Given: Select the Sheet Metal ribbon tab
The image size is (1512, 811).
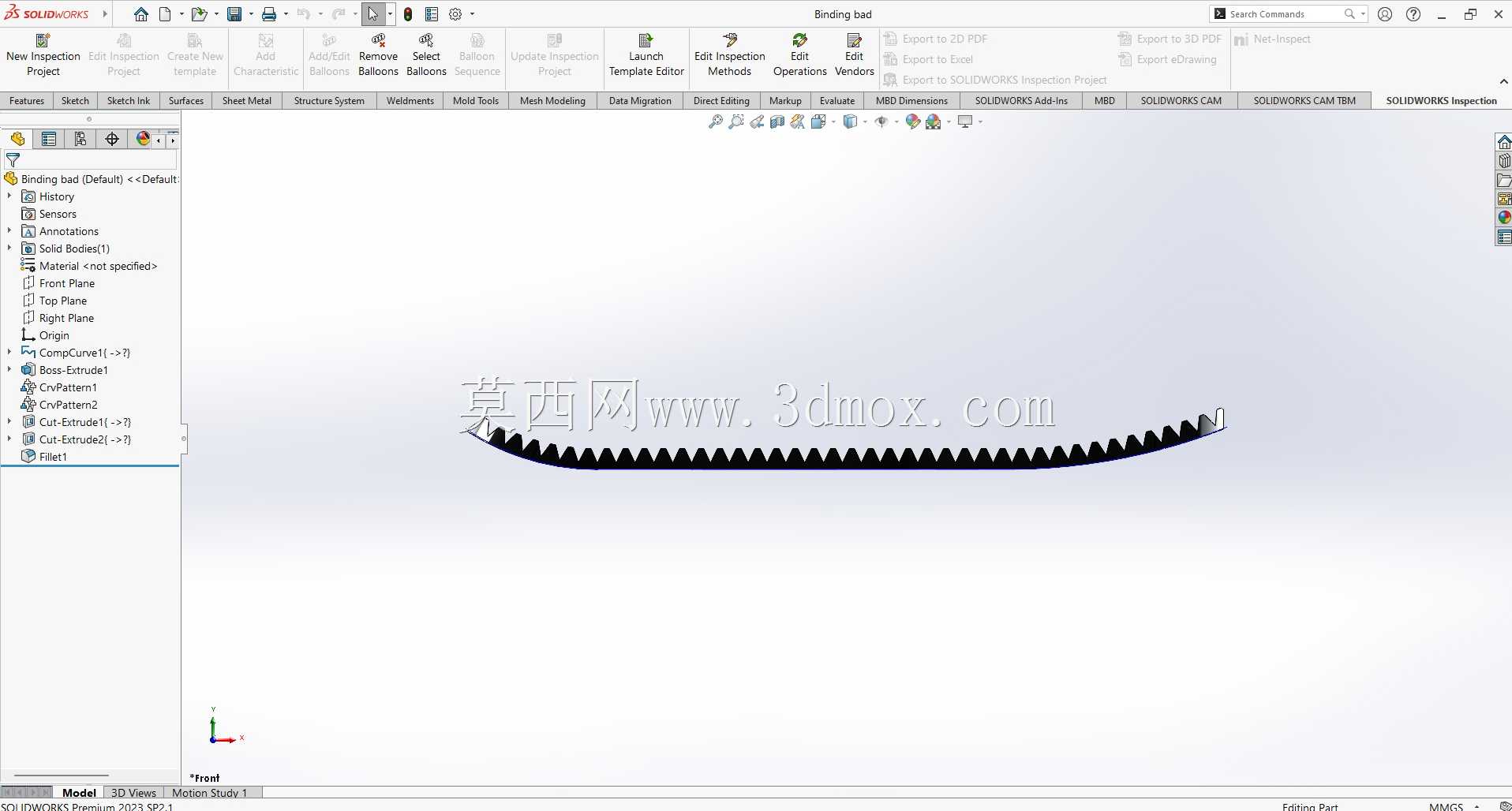Looking at the screenshot, I should (x=247, y=101).
